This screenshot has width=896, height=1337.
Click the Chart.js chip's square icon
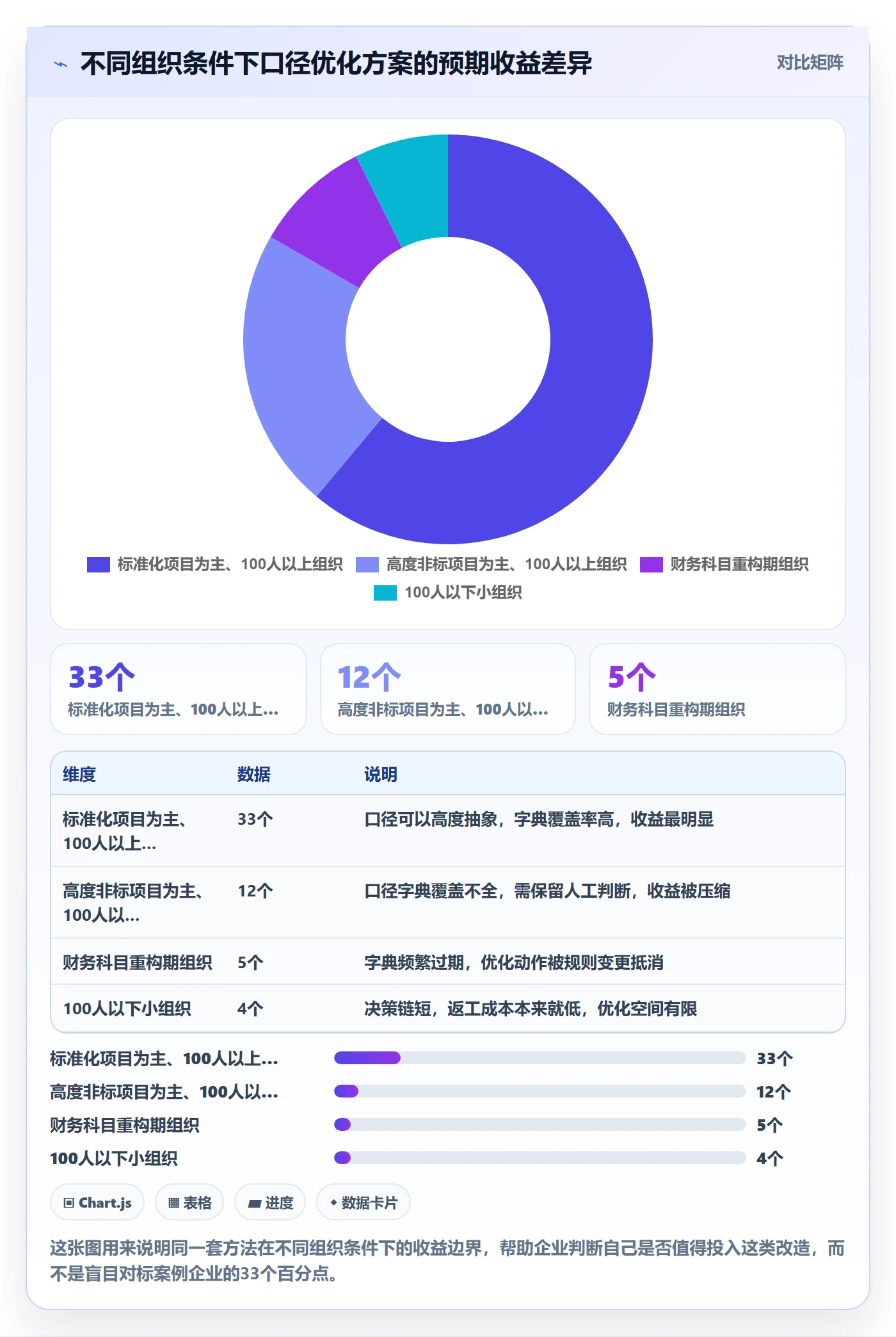tap(69, 1203)
